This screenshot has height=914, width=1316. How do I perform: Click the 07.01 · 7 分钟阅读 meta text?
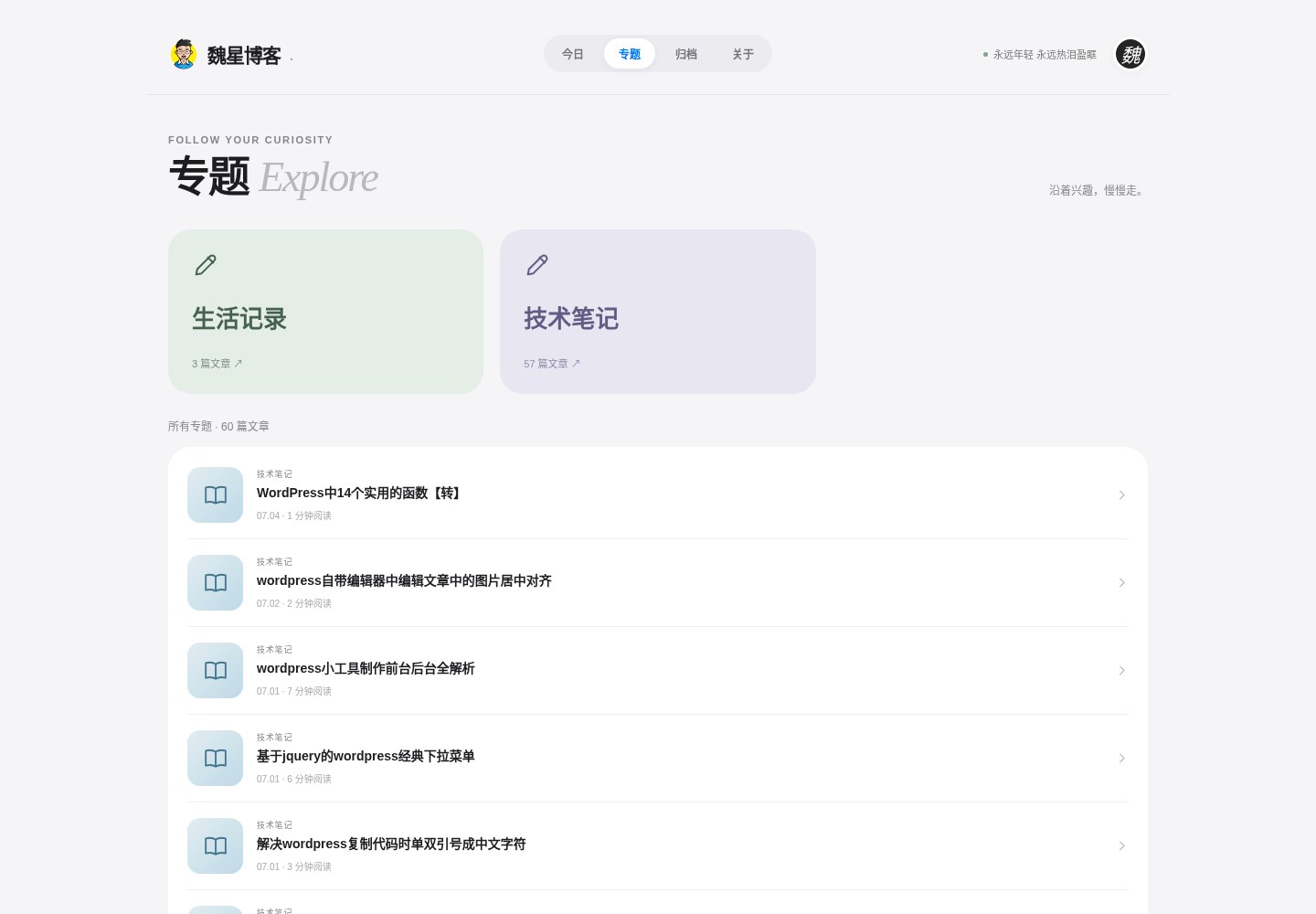(294, 691)
